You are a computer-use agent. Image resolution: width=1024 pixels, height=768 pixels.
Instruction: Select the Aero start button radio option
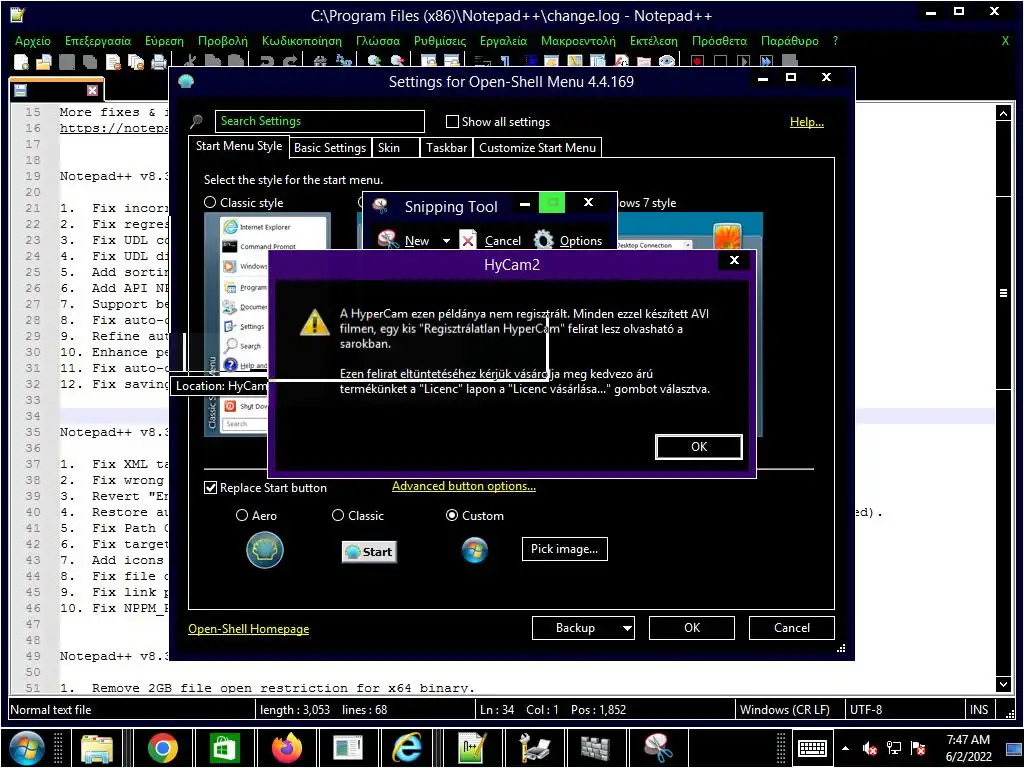(x=242, y=515)
